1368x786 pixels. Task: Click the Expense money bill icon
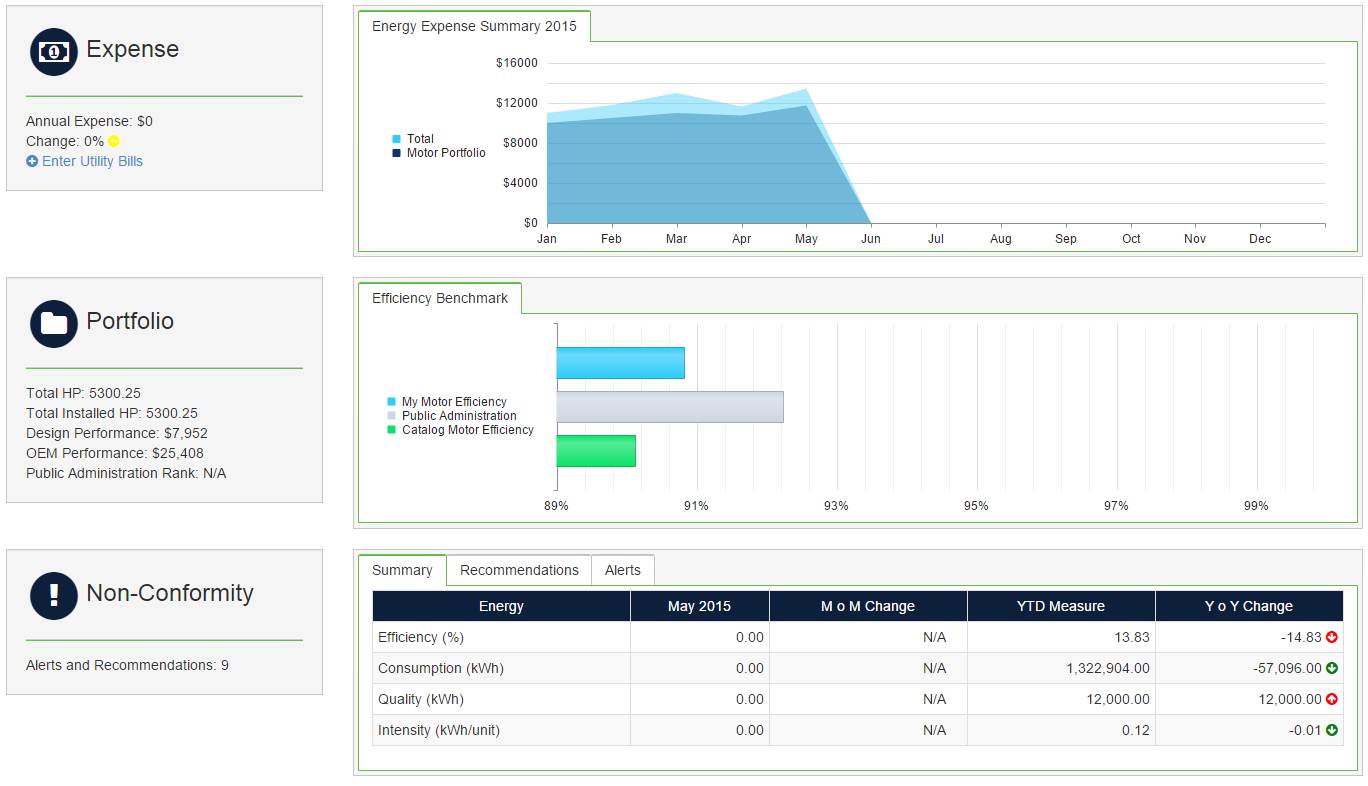[54, 52]
